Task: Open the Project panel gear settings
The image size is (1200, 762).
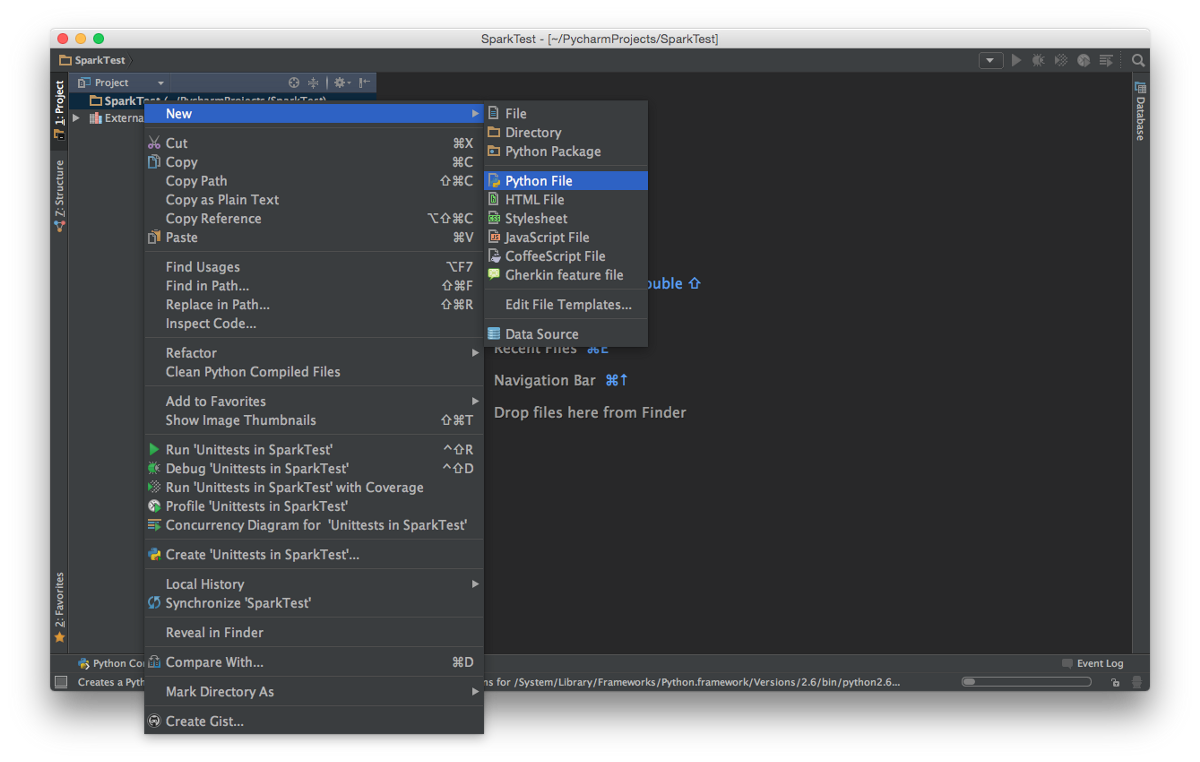Action: [x=341, y=83]
